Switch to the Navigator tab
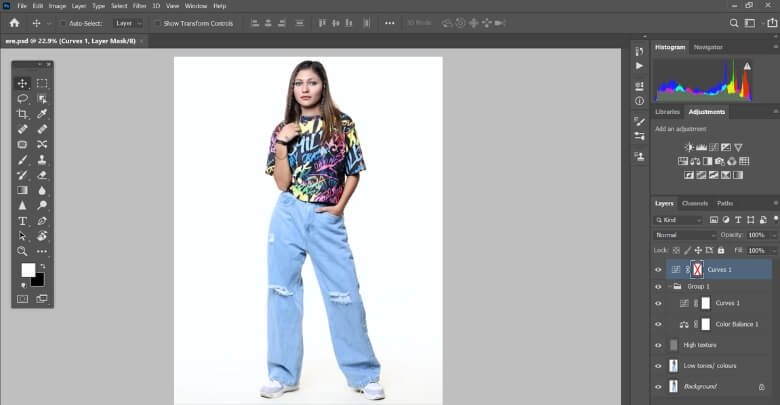Viewport: 780px width, 405px height. click(708, 47)
